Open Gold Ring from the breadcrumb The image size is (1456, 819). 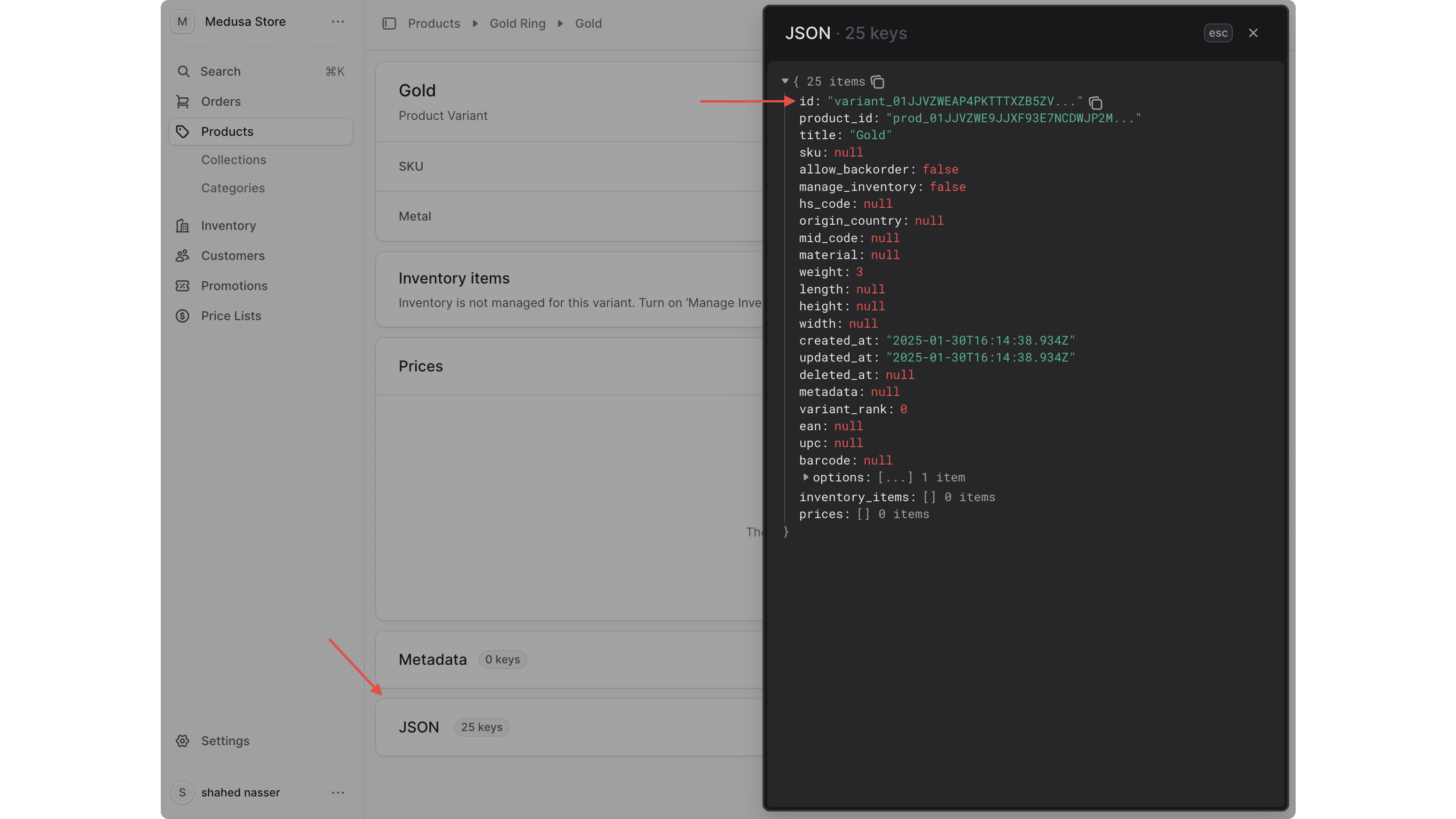(x=517, y=23)
